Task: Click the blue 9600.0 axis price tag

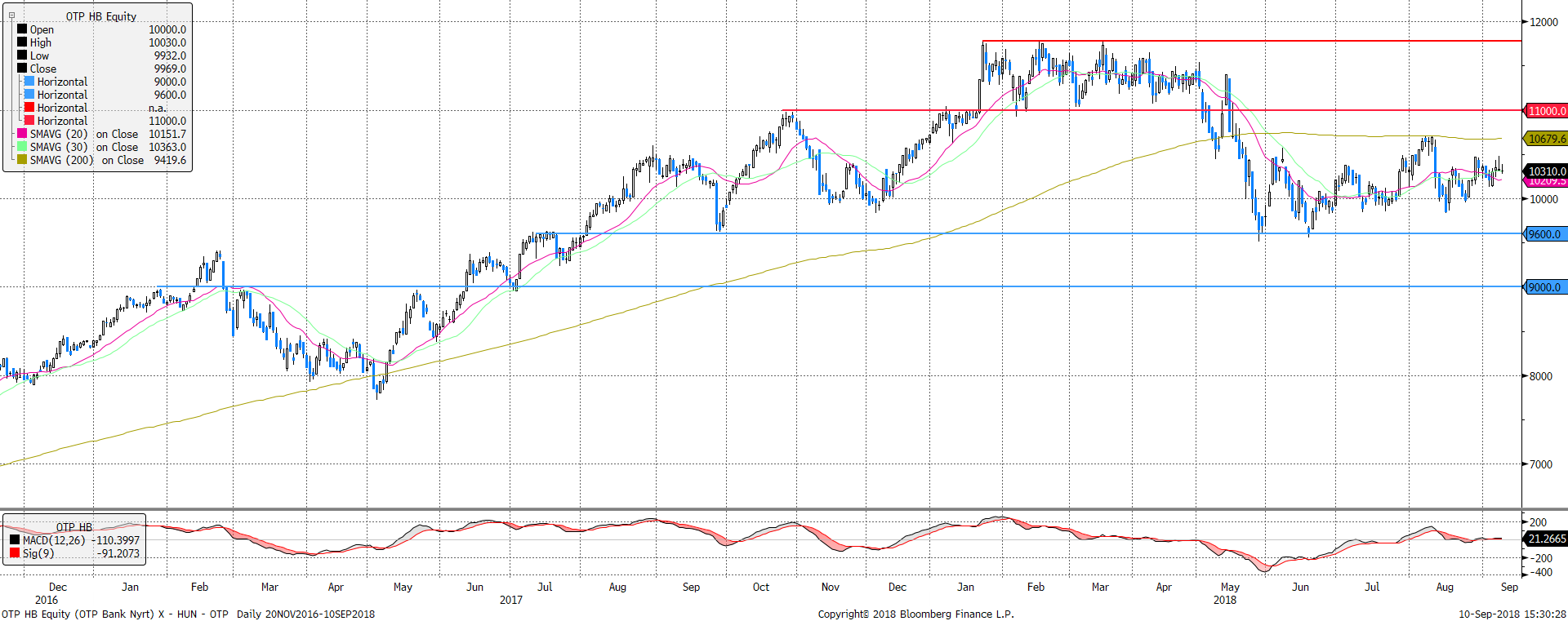Action: (x=1543, y=234)
